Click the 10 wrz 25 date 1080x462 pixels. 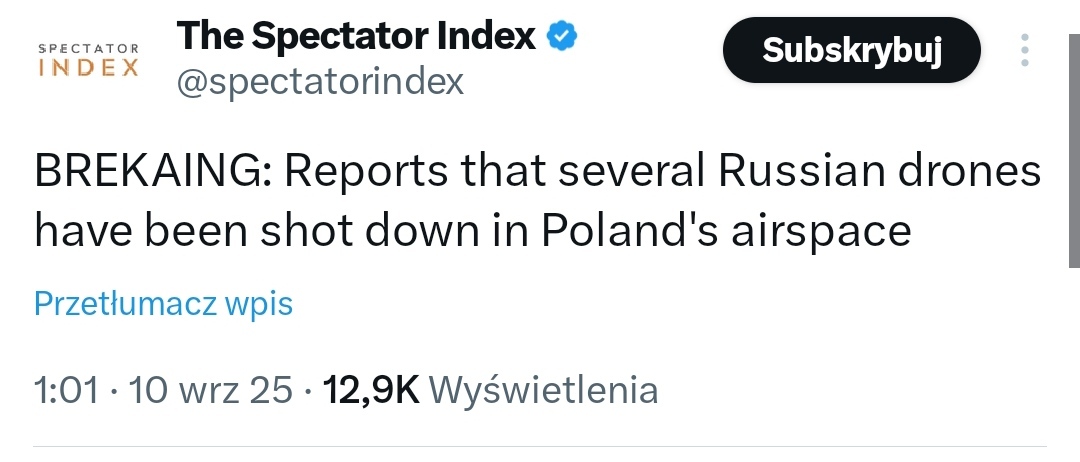coord(212,390)
